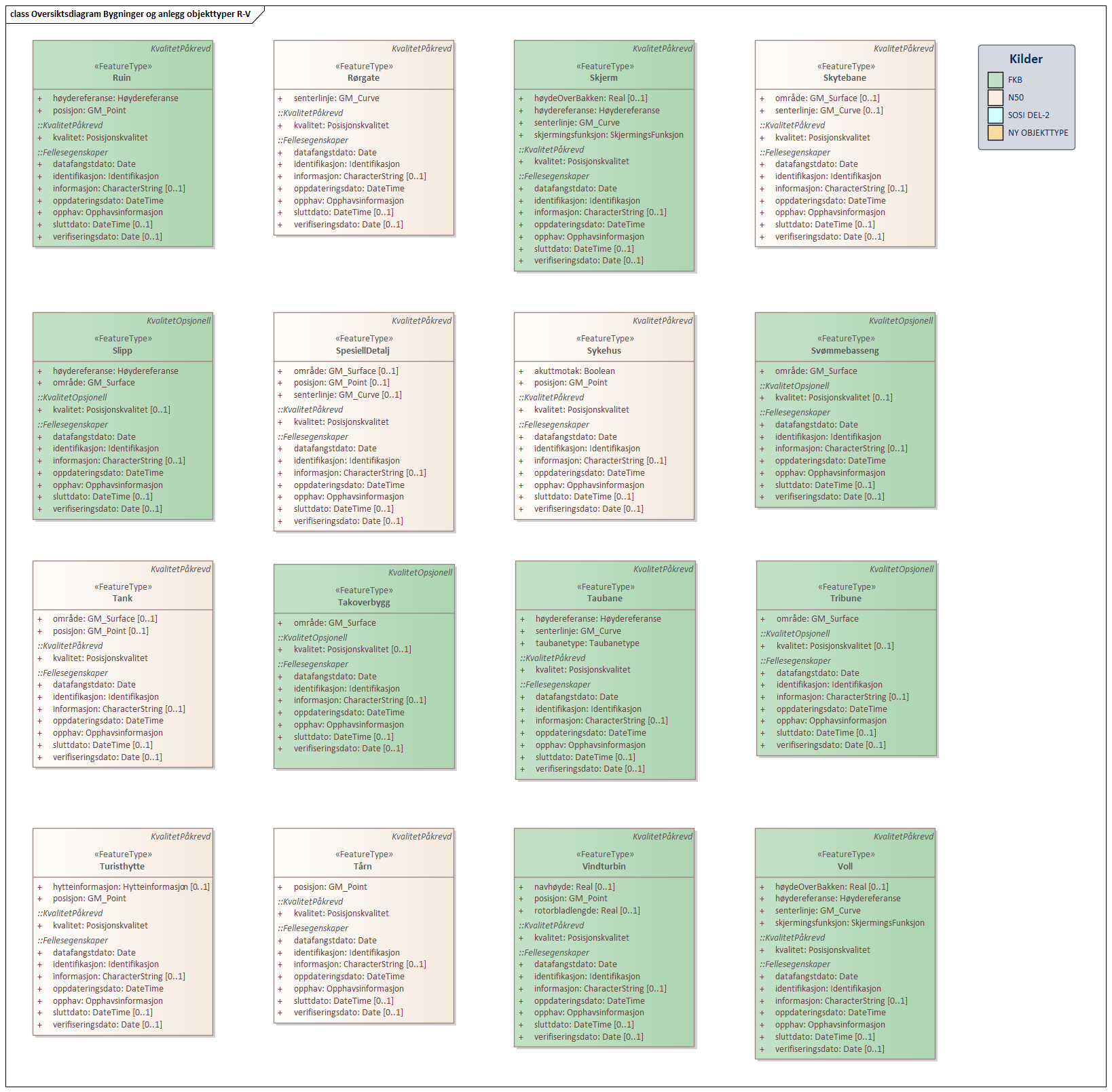This screenshot has width=1112, height=1092.
Task: Click senterlinje: GM_Curve attribute in Rørgate
Action: (x=337, y=98)
